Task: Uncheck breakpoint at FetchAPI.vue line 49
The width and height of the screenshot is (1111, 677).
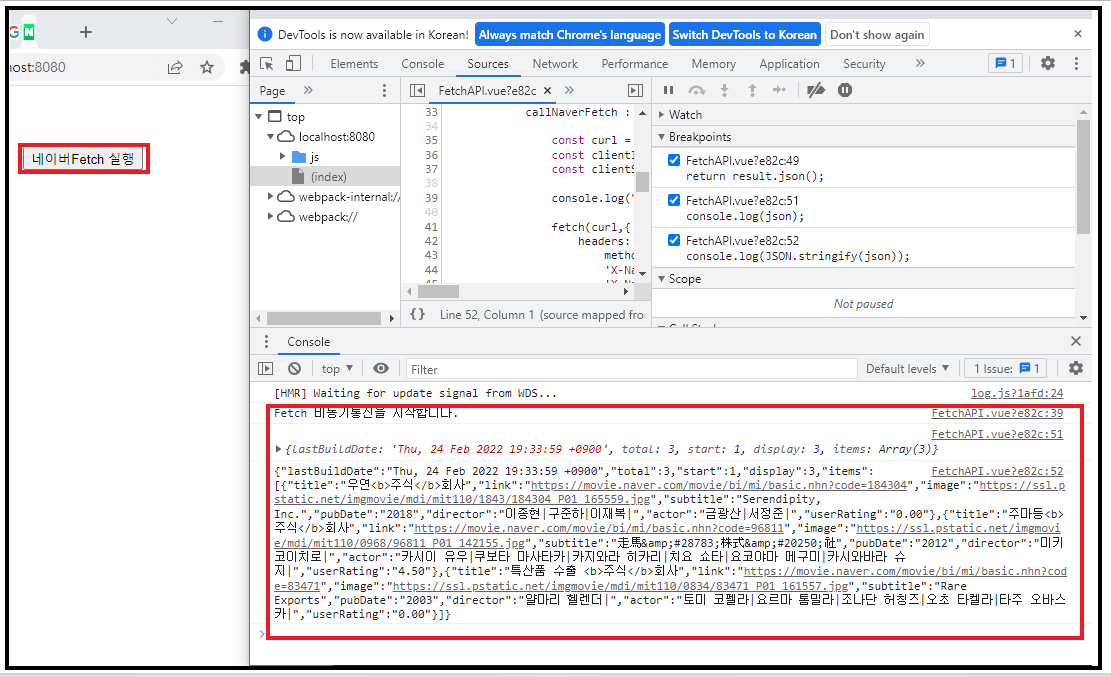Action: 674,160
